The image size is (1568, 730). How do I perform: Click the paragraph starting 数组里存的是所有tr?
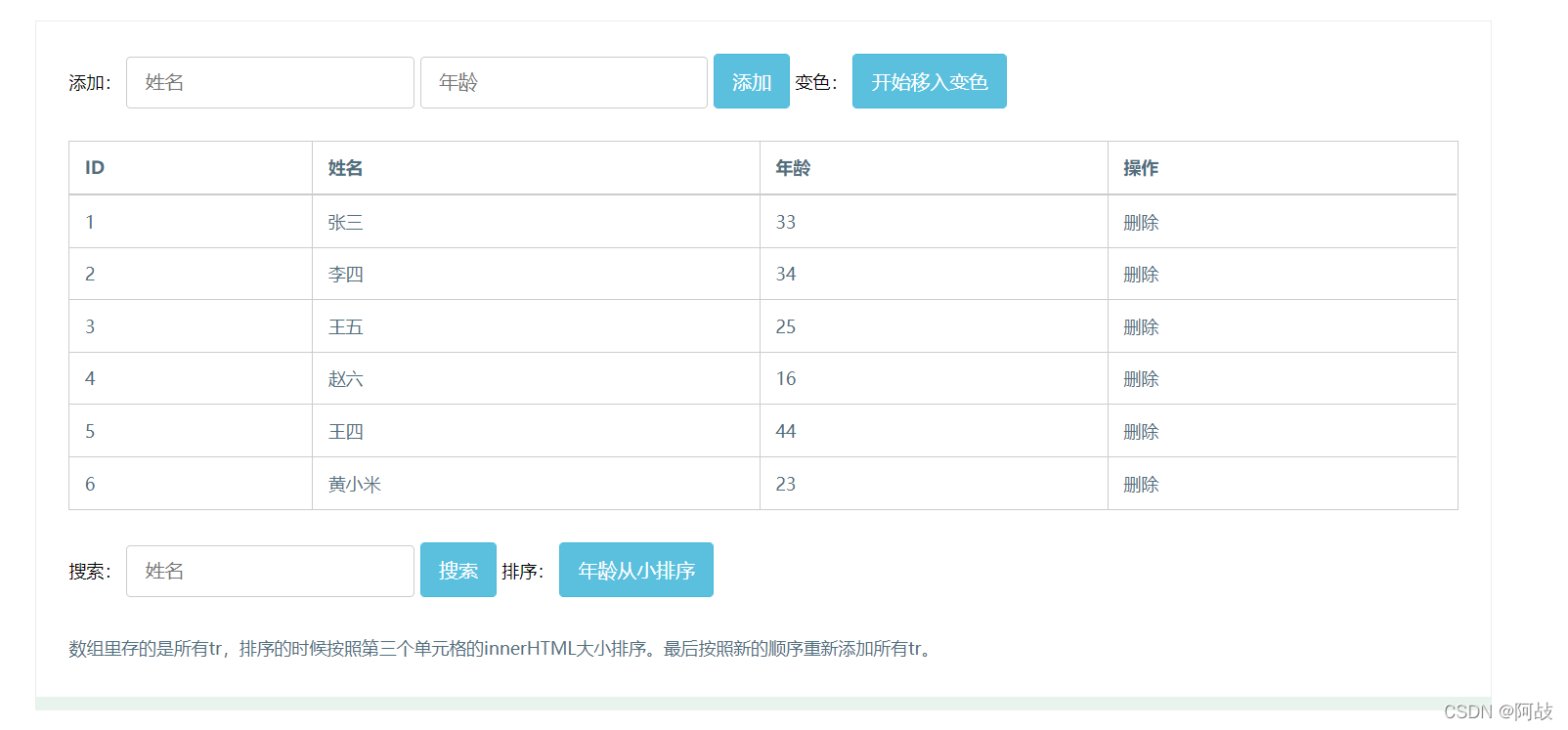click(x=502, y=649)
